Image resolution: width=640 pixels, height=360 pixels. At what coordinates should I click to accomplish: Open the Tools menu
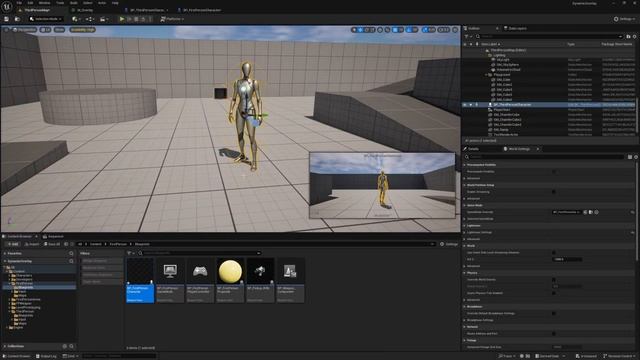pyautogui.click(x=60, y=3)
